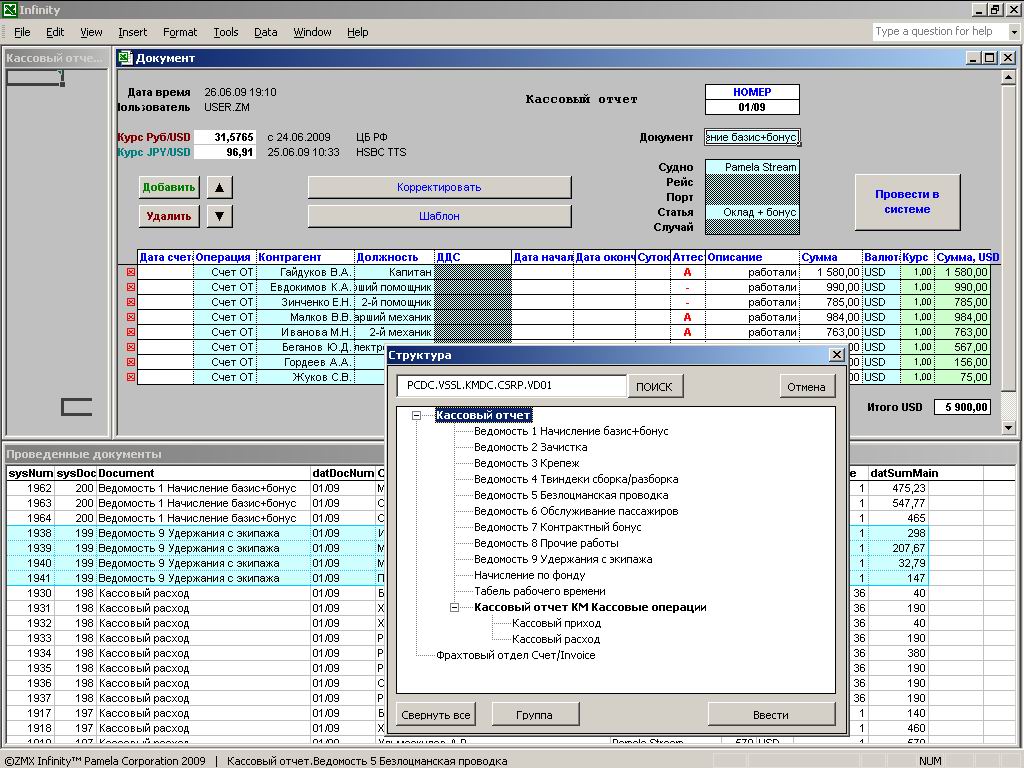Click red delete icon in Гайдуков В.А. row
This screenshot has height=768, width=1024.
131,272
